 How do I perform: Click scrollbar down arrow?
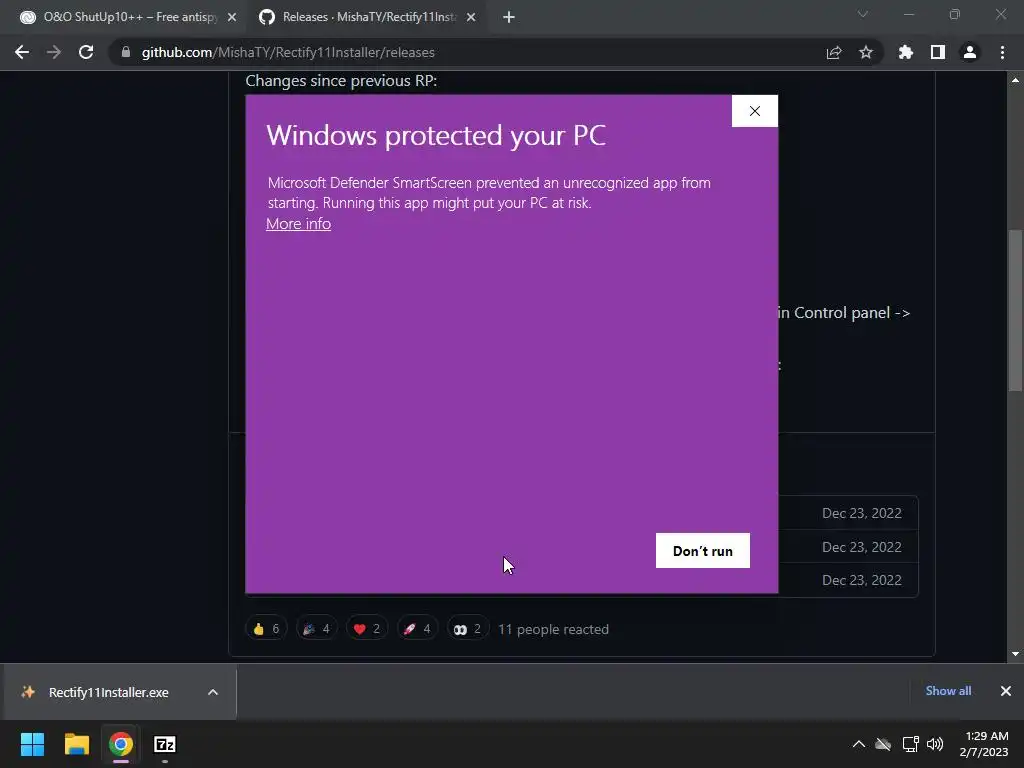click(1015, 654)
